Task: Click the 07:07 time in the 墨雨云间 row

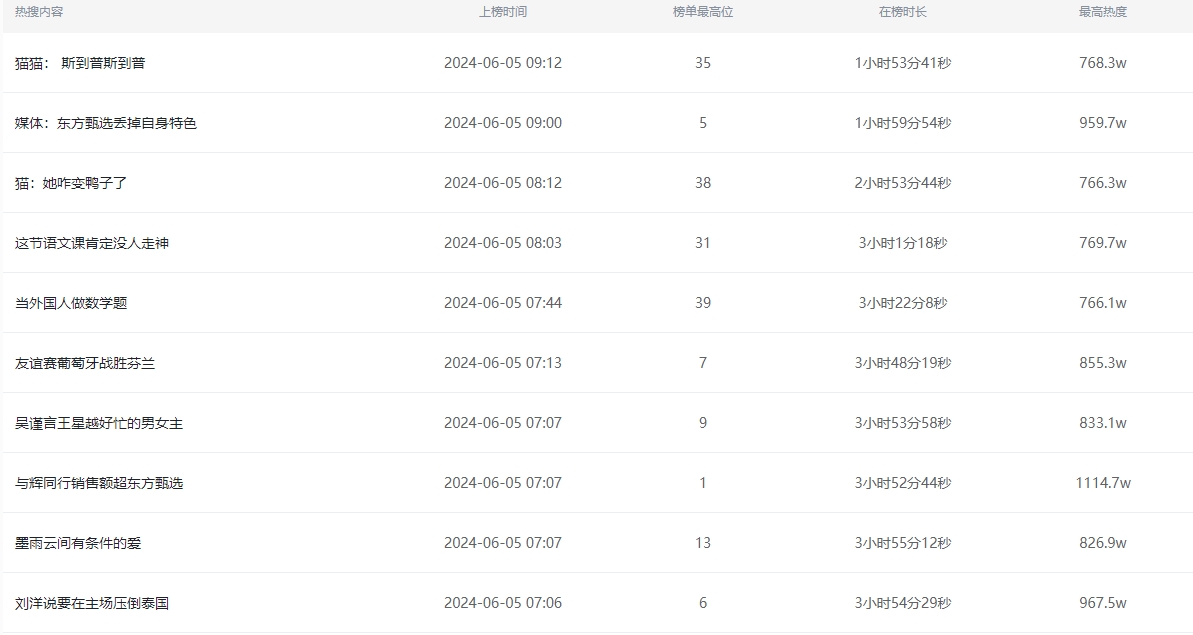Action: (x=503, y=544)
